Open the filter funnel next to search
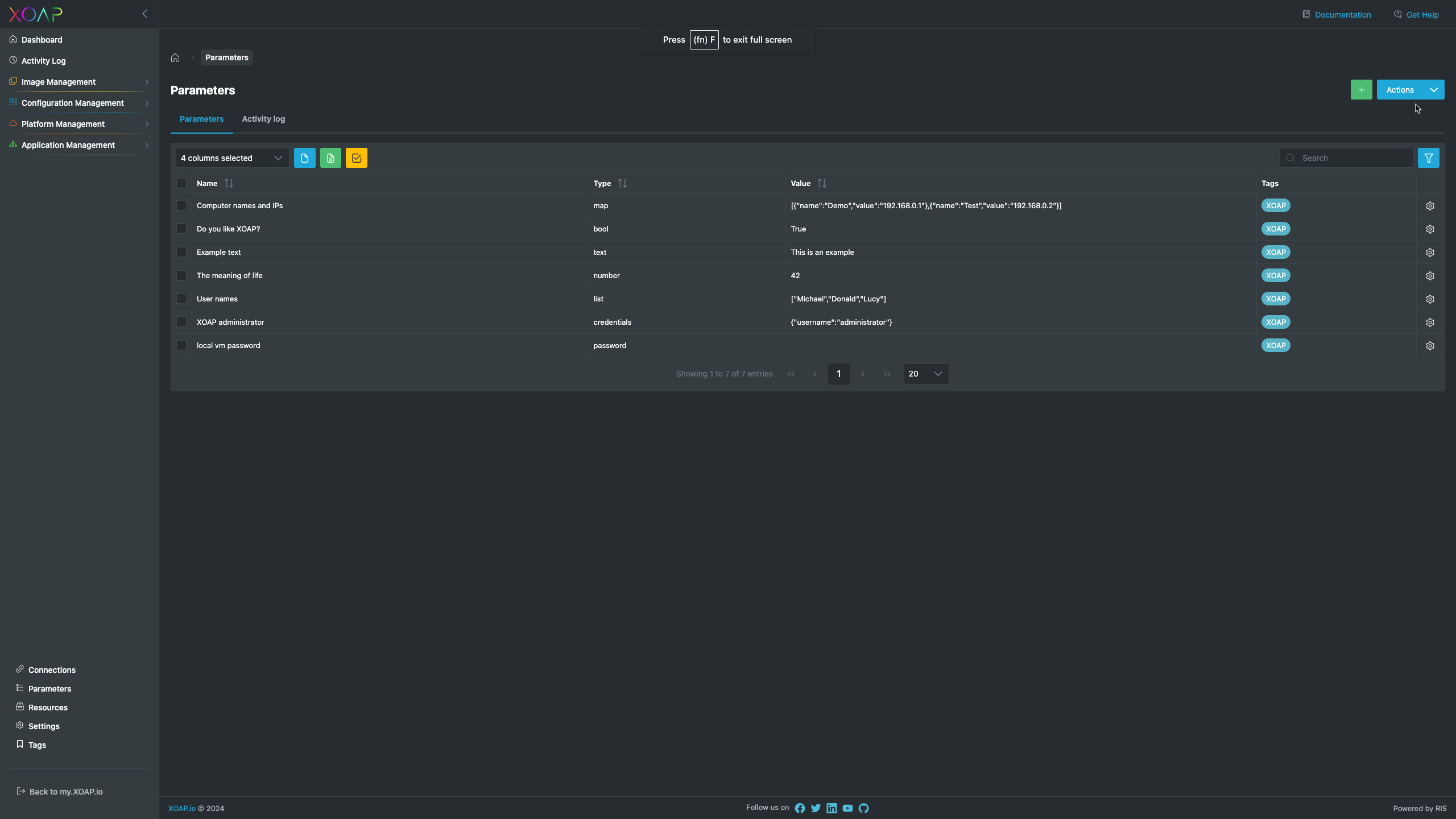Image resolution: width=1456 pixels, height=819 pixels. click(x=1429, y=158)
